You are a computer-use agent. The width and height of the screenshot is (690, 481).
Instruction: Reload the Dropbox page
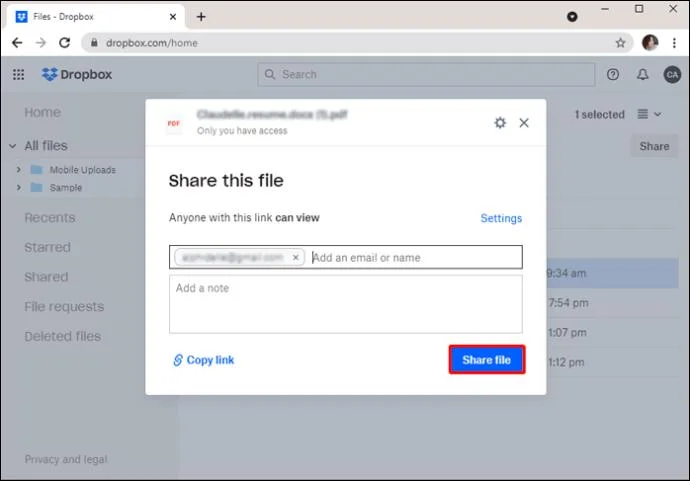coord(65,43)
